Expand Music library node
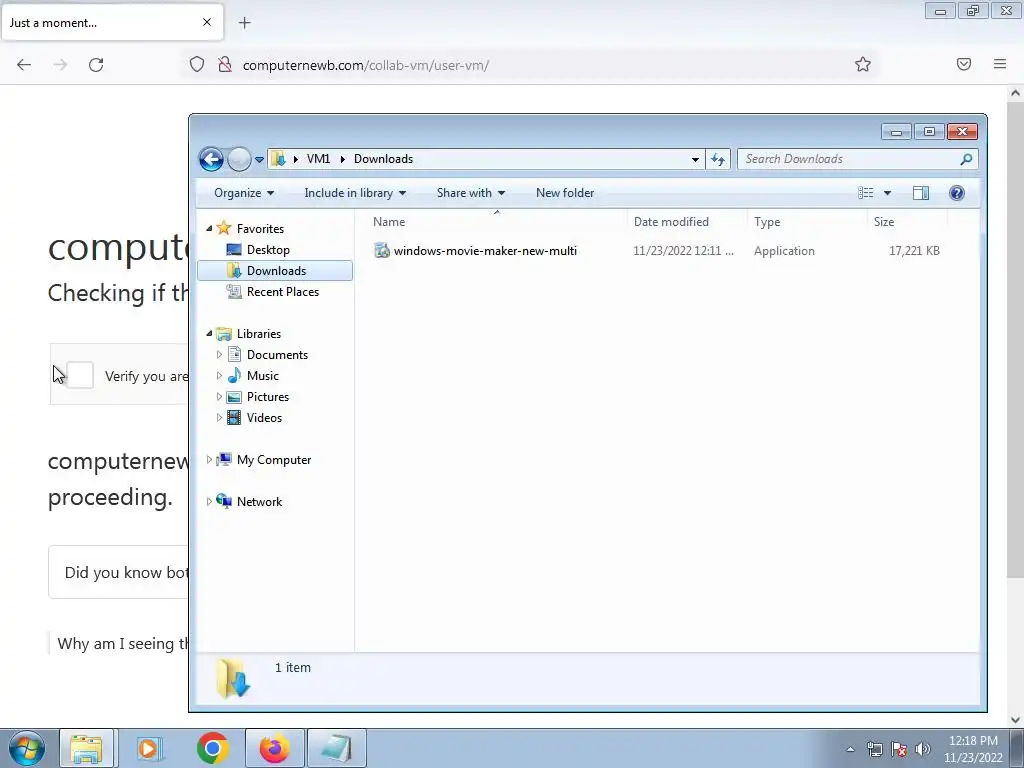Image resolution: width=1024 pixels, height=768 pixels. [x=219, y=376]
